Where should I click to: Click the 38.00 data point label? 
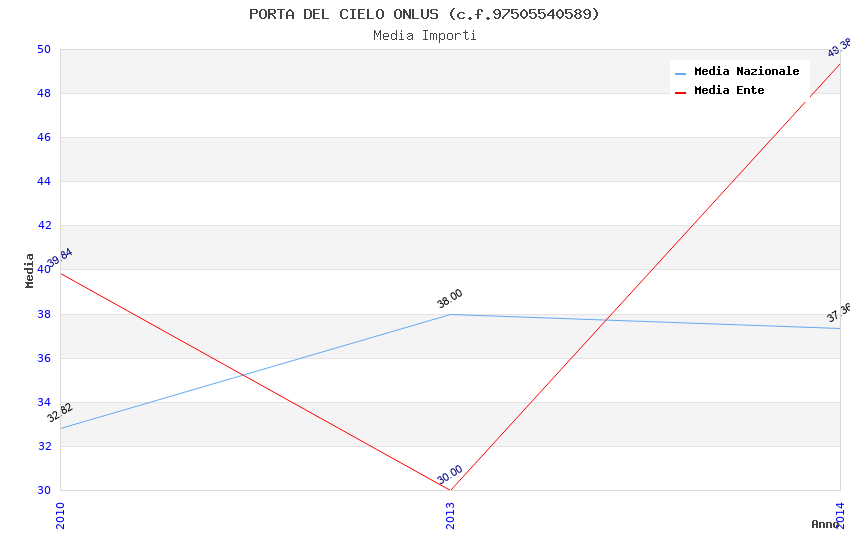(x=450, y=298)
